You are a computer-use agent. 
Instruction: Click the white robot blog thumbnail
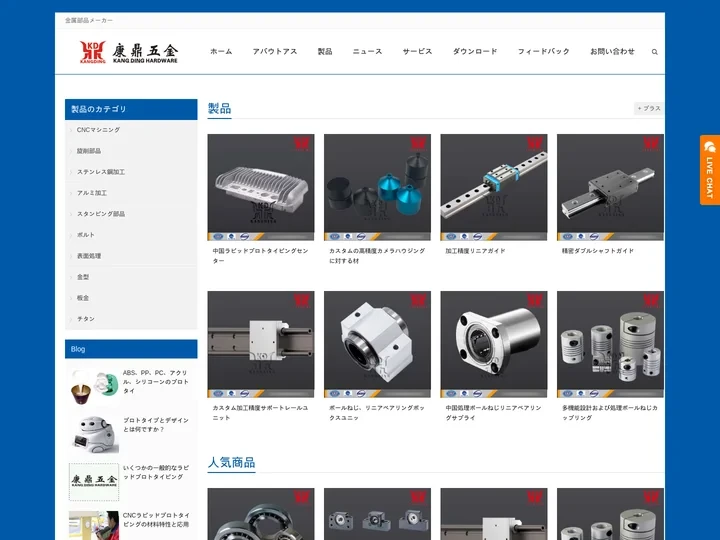coord(94,434)
